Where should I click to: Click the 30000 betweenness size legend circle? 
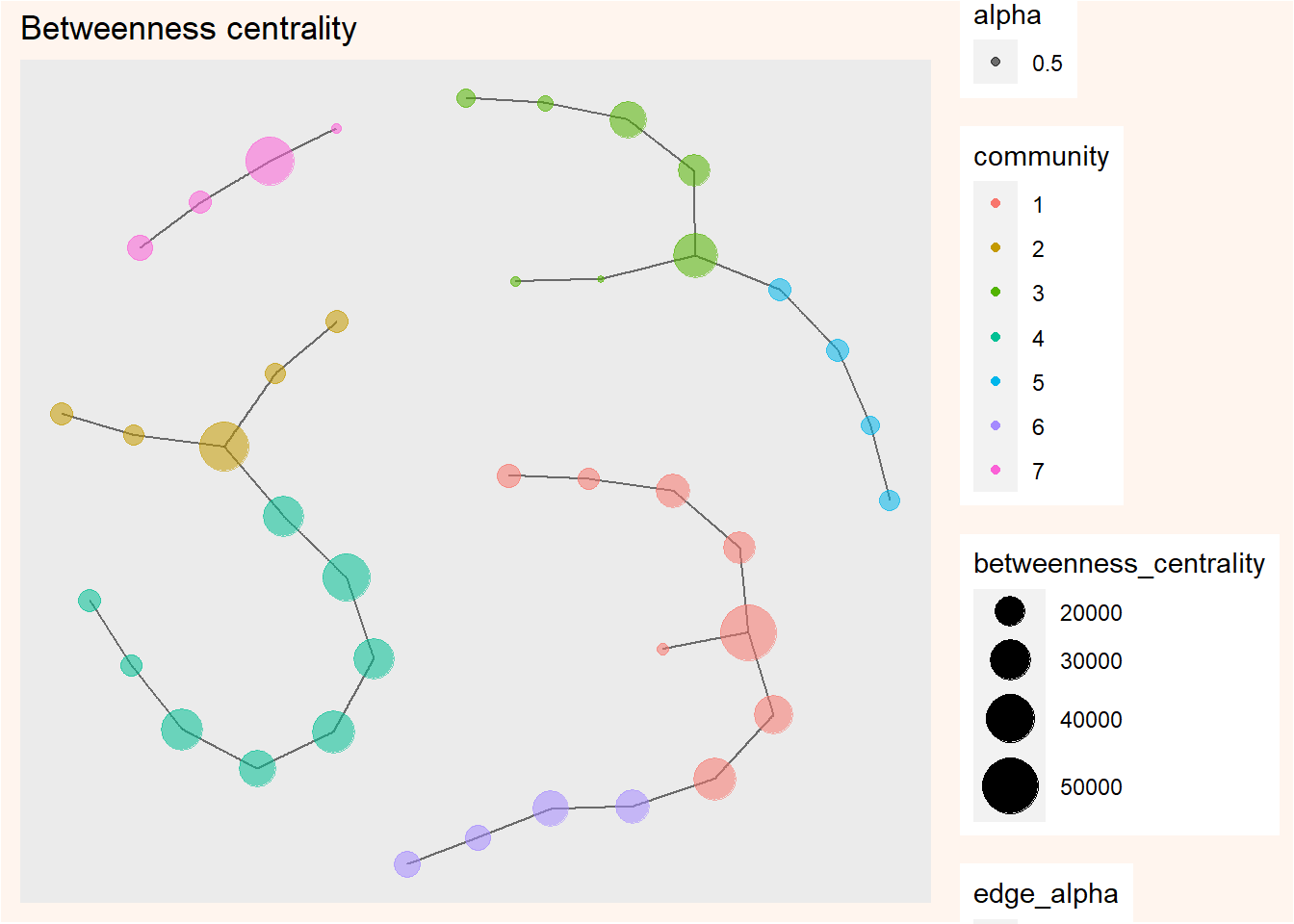[1010, 660]
